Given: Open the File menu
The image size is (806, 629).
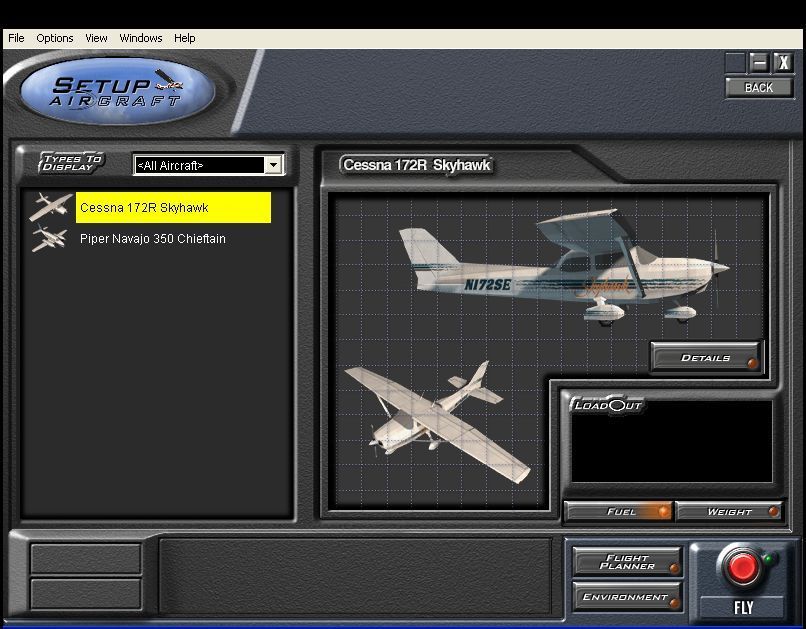Looking at the screenshot, I should [x=16, y=38].
